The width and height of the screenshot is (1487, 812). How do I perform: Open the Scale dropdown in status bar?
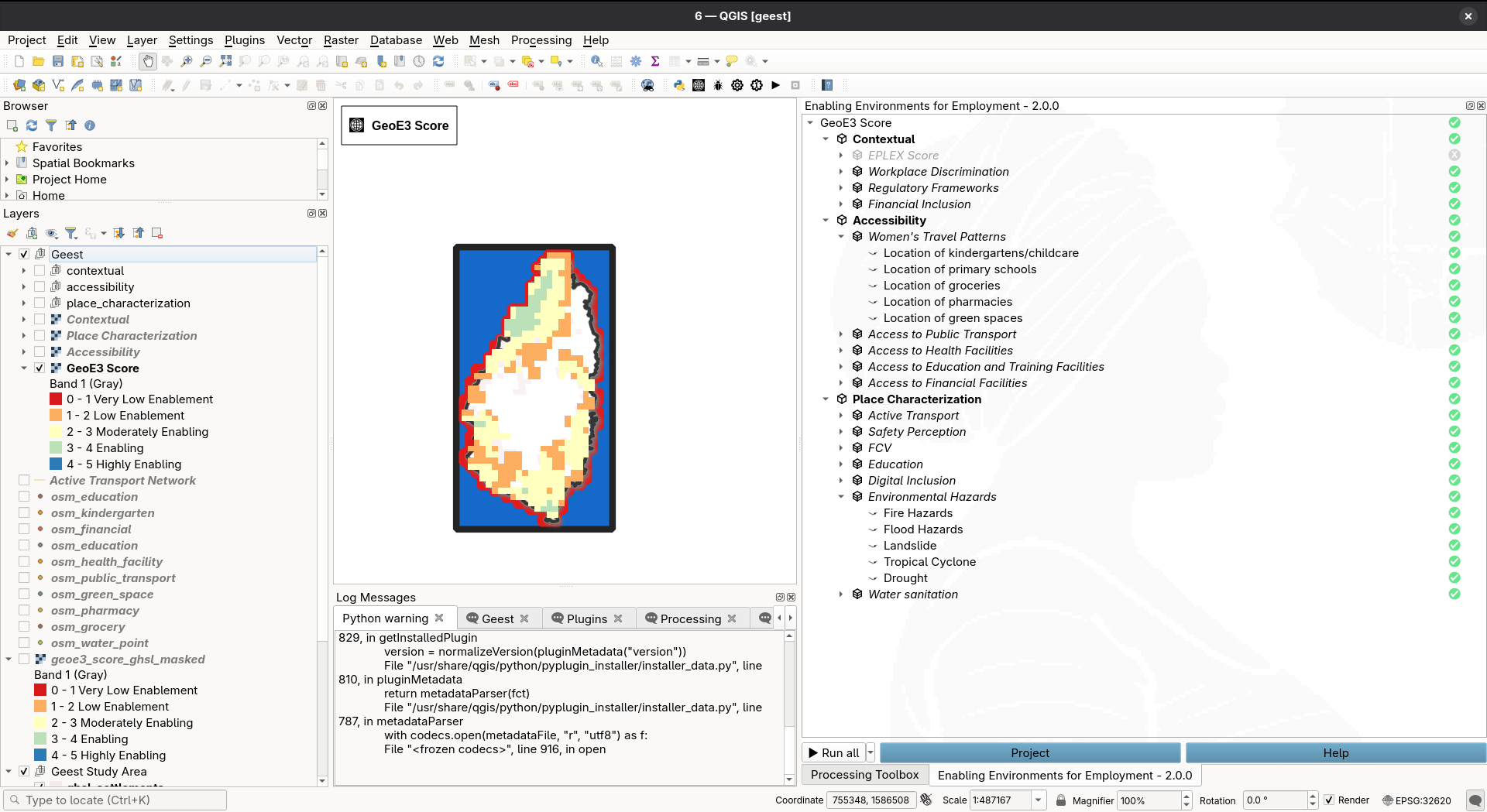[1039, 800]
